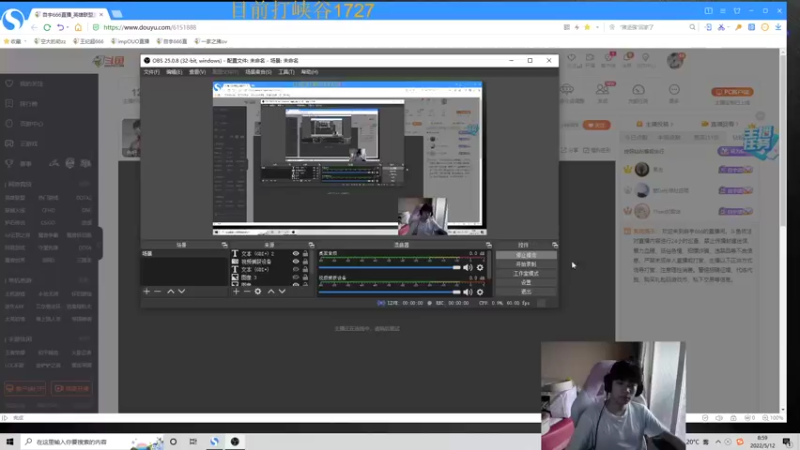Open the browser downloads icon
This screenshot has width=800, height=450.
tap(778, 27)
